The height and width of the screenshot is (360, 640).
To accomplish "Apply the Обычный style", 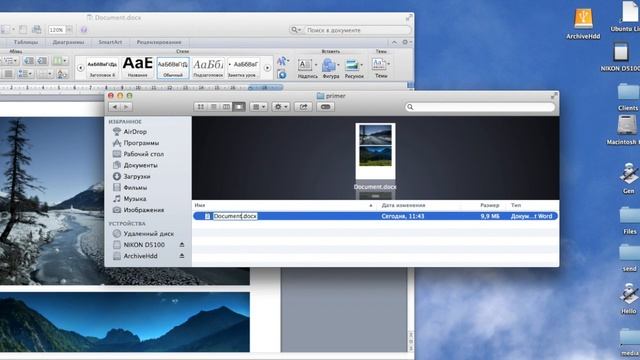I will tap(173, 68).
